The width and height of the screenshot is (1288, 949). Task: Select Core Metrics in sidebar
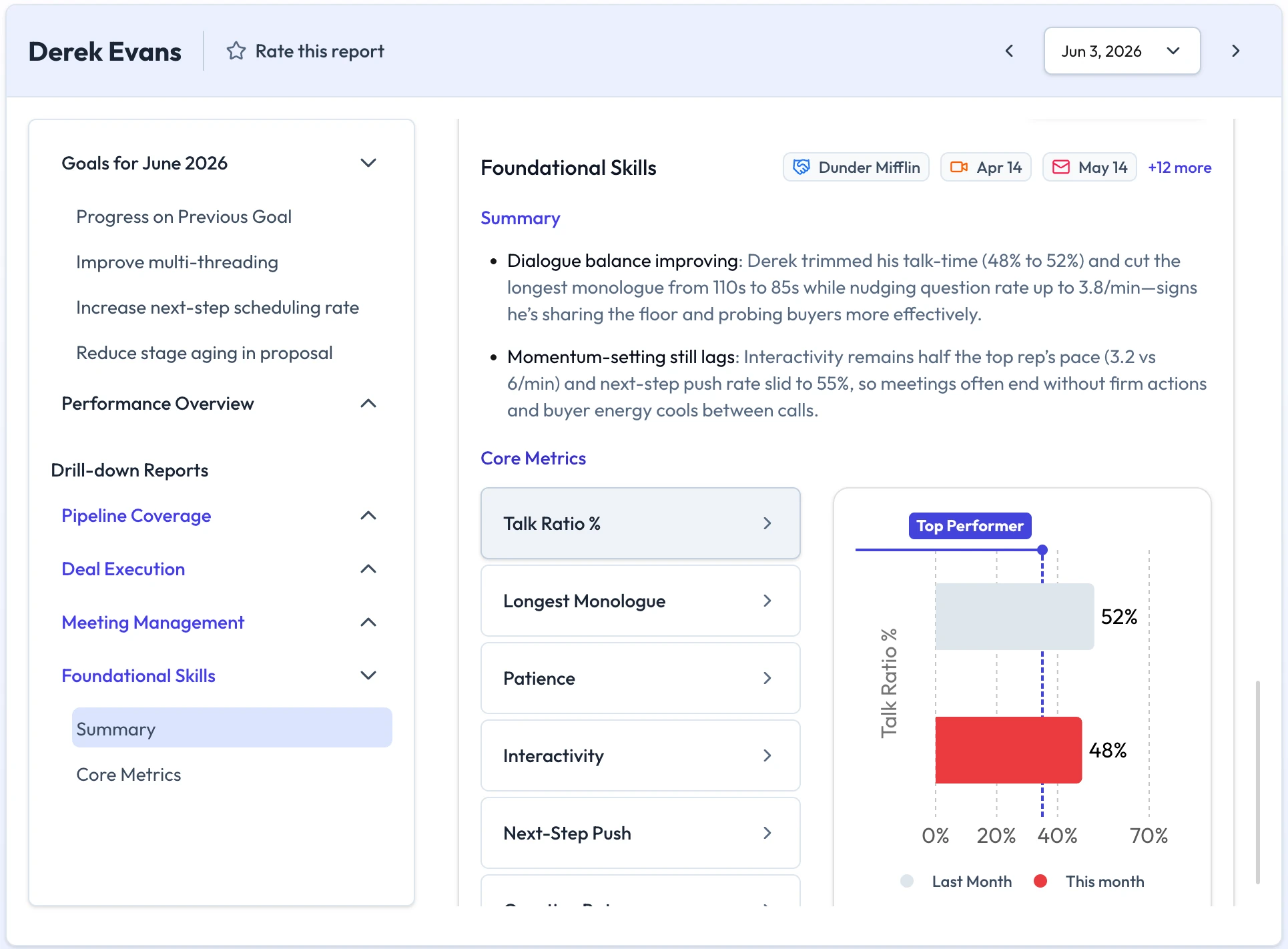129,774
